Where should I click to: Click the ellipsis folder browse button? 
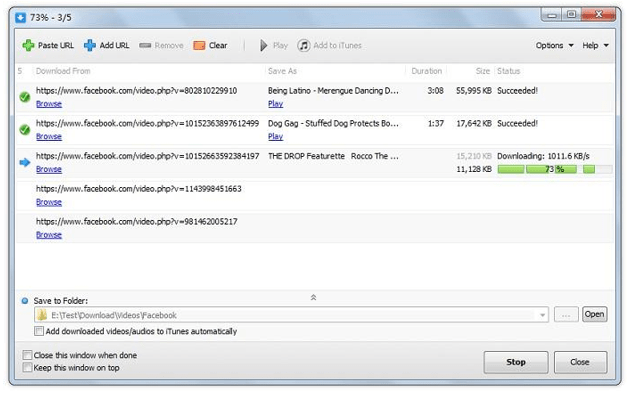tap(566, 315)
